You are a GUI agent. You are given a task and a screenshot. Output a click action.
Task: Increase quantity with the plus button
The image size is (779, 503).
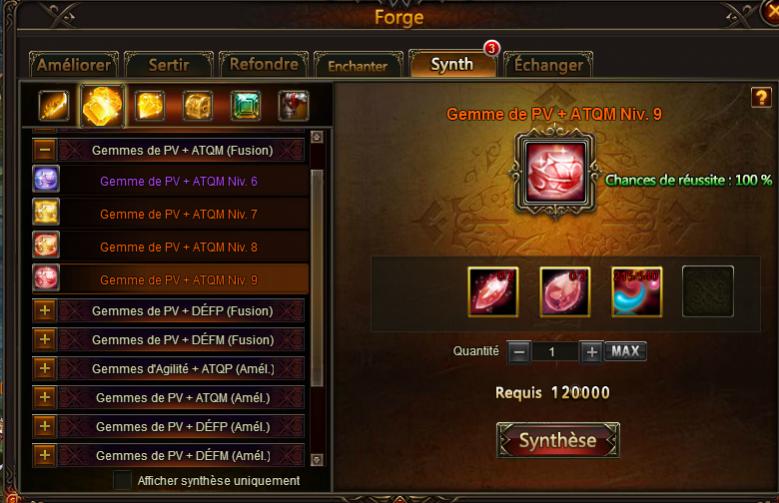591,352
